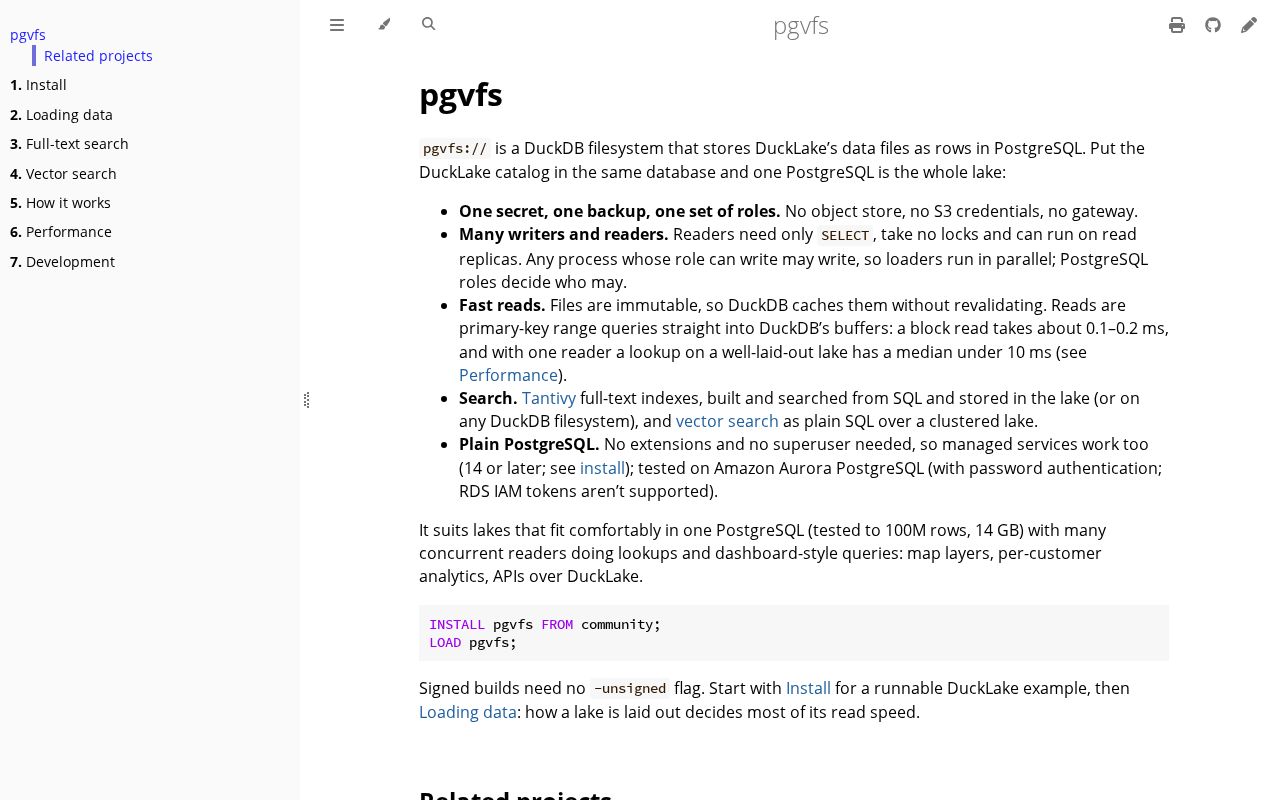Open chapter 2. Loading data in the sidebar

click(61, 115)
